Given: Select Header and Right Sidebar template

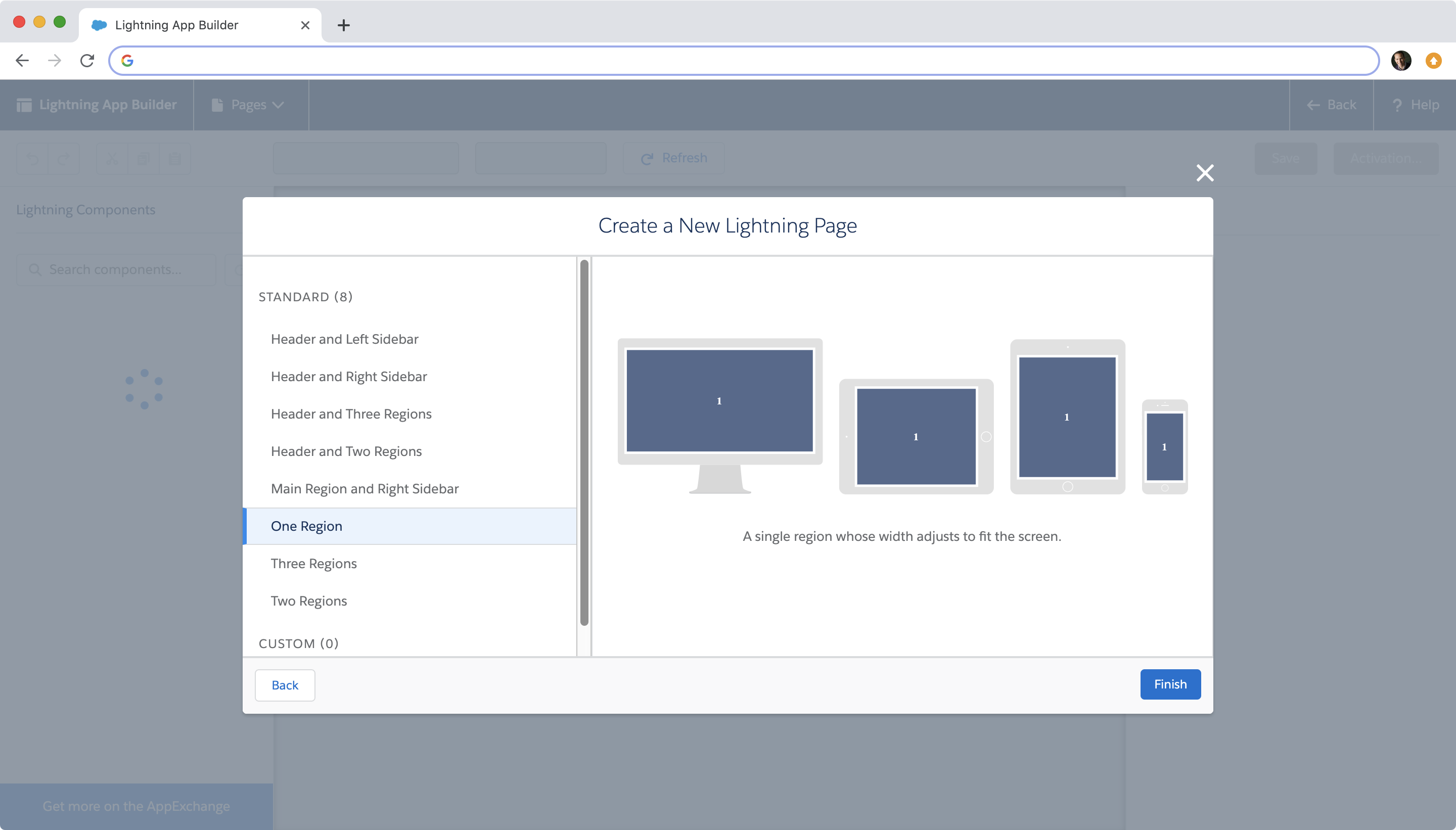Looking at the screenshot, I should pos(409,376).
